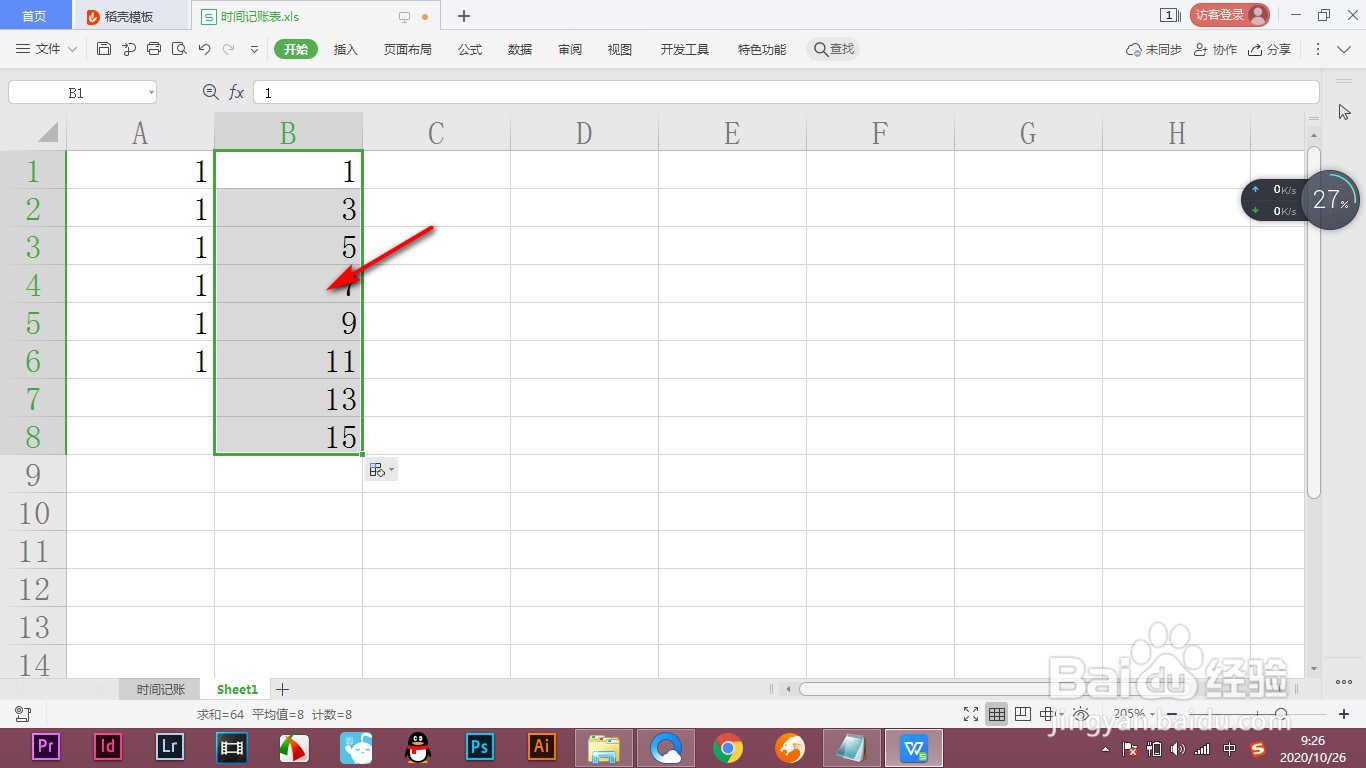Open the AutoFill options dropdown below B8
This screenshot has height=768, width=1366.
point(381,470)
